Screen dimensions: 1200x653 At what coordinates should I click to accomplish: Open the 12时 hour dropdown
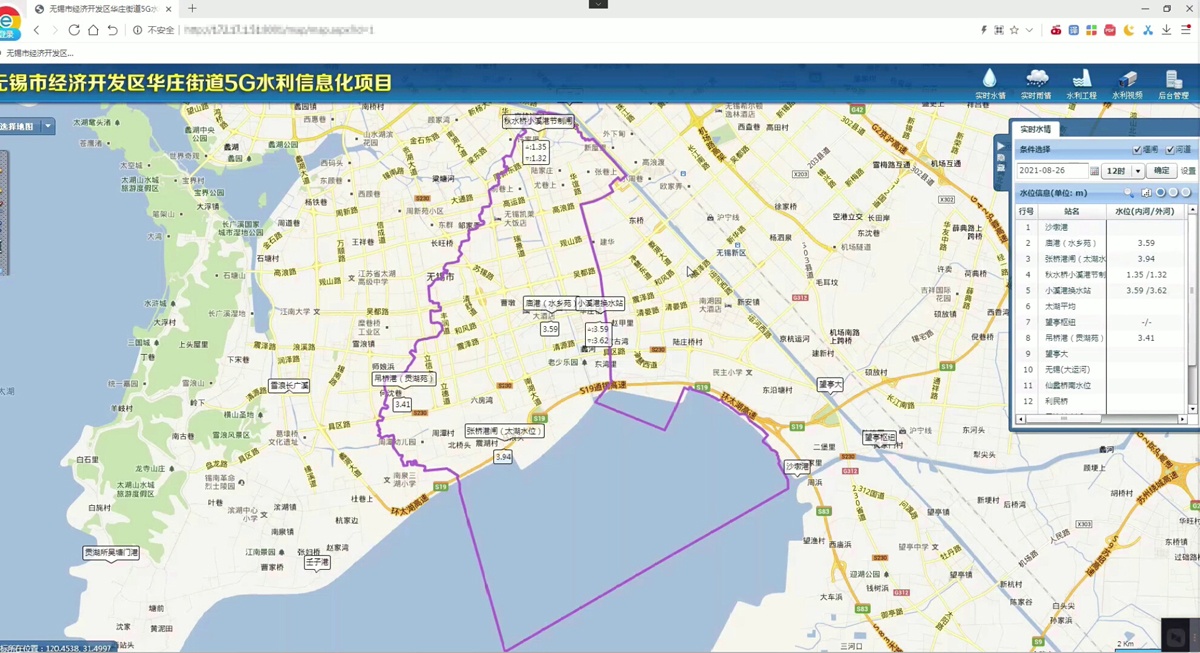coord(1137,171)
